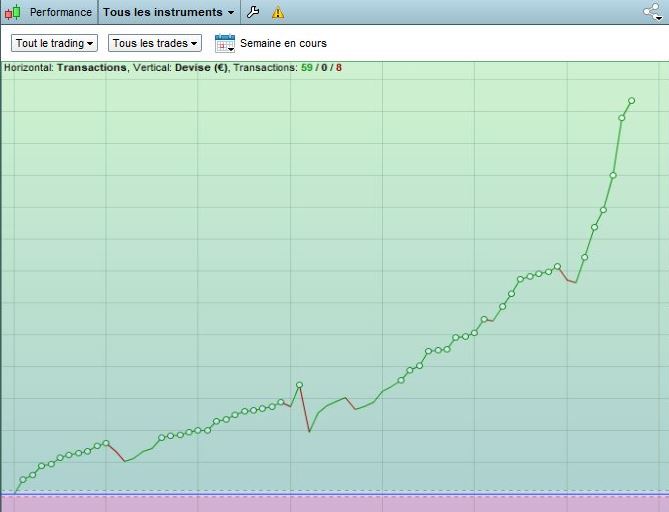Open the wrench settings tool
The width and height of the screenshot is (669, 512).
(x=253, y=13)
